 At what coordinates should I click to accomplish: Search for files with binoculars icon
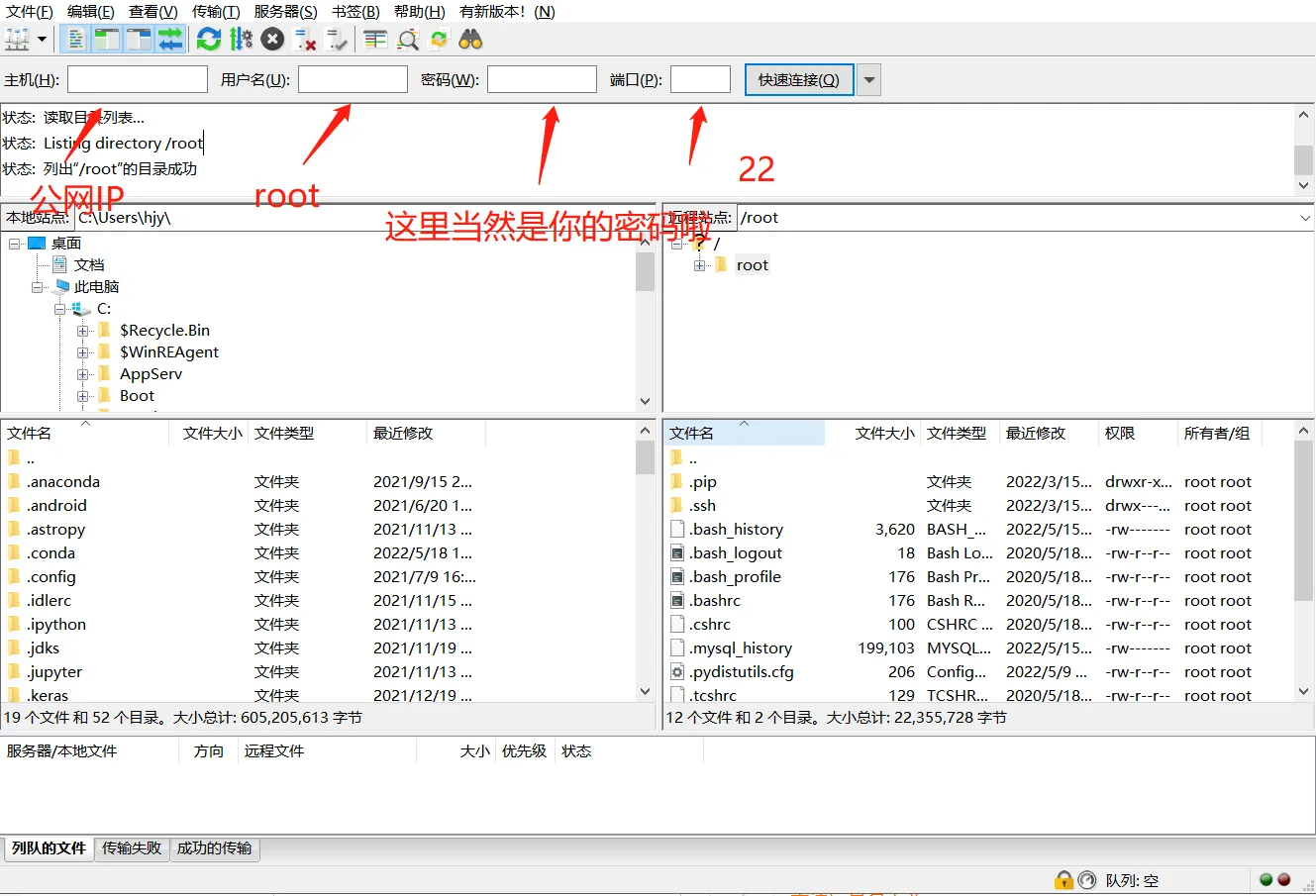471,40
